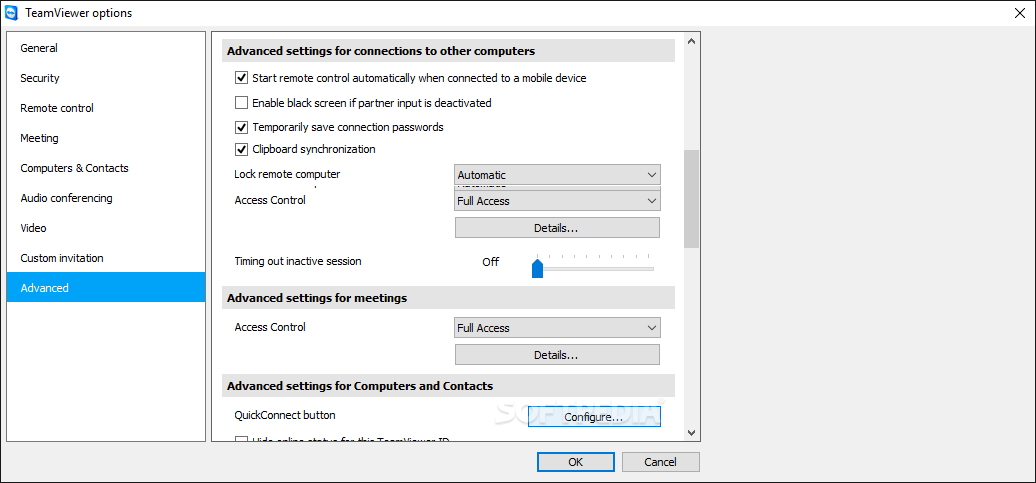Viewport: 1036px width, 483px height.
Task: Open the Video settings category
Action: 106,228
